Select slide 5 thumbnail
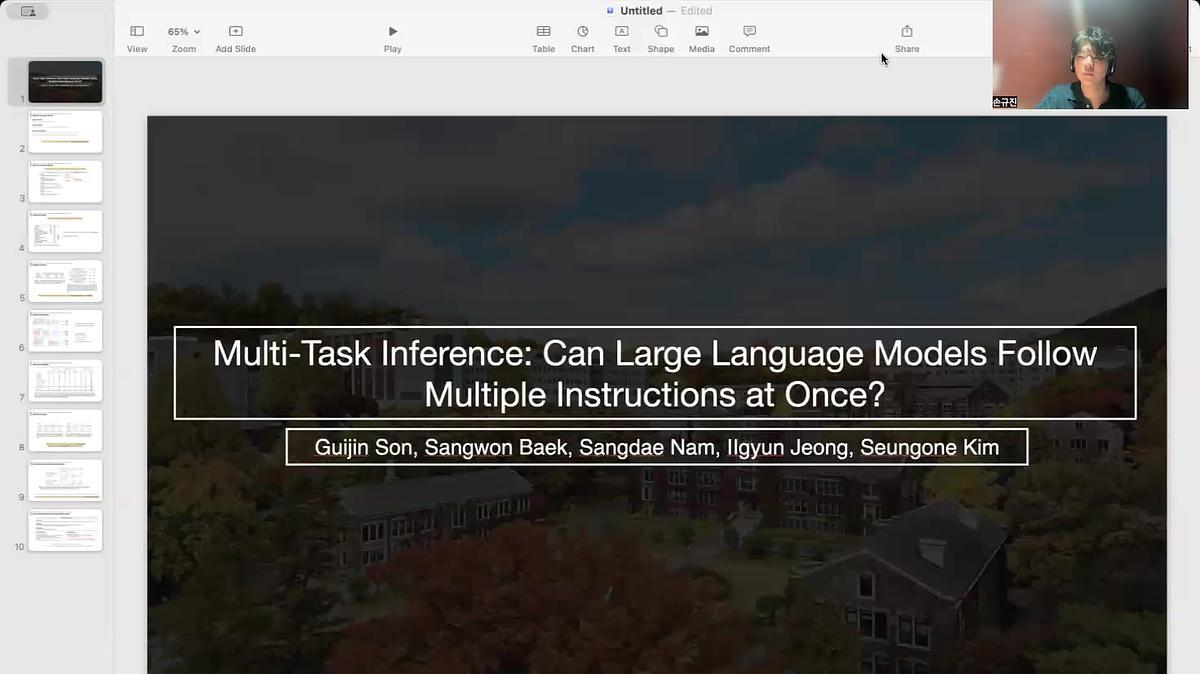The height and width of the screenshot is (674, 1200). pyautogui.click(x=65, y=281)
